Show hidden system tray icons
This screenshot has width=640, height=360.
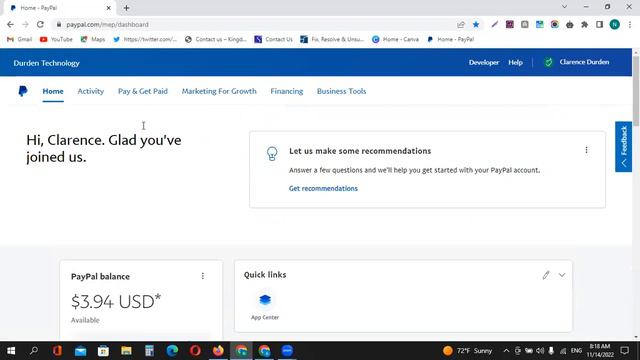point(506,351)
